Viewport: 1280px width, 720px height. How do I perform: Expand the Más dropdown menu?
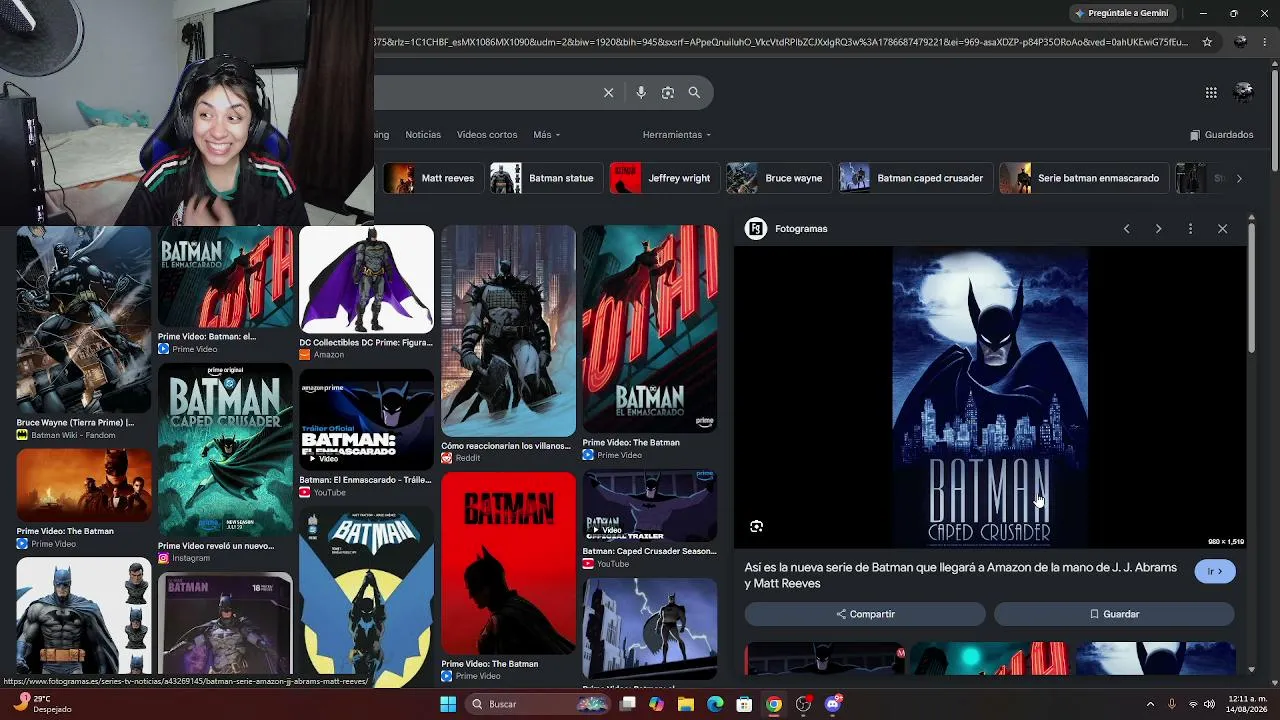point(546,135)
